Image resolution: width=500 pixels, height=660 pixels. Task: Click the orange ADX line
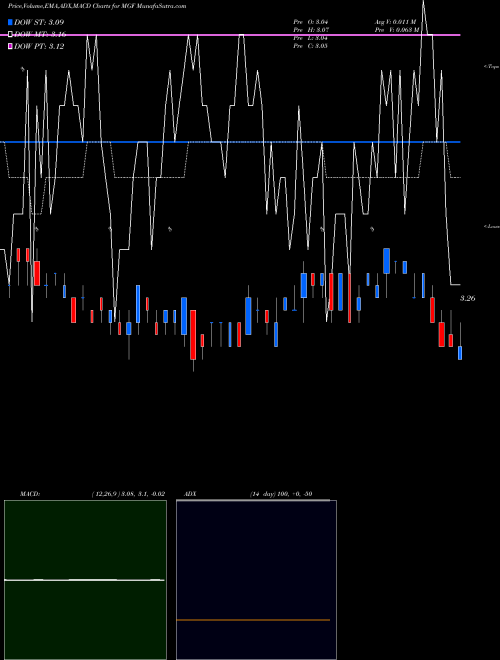[253, 620]
